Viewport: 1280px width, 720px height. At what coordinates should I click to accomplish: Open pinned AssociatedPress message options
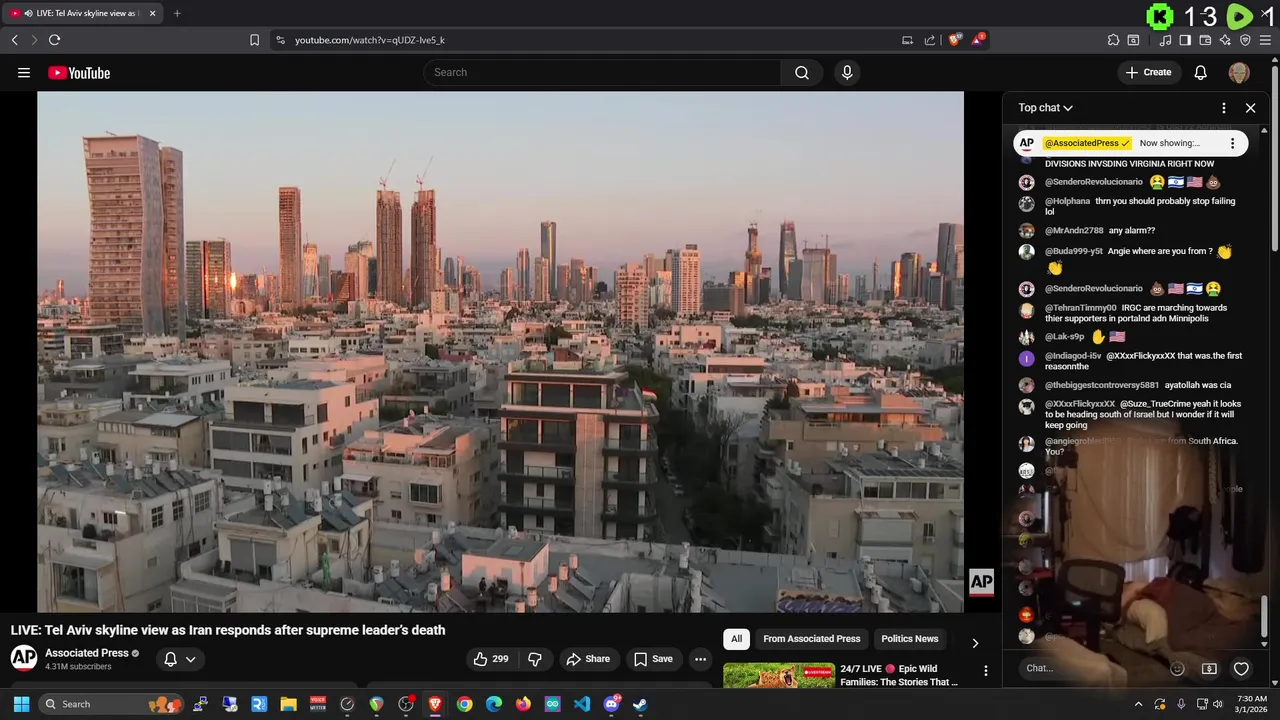click(1232, 143)
